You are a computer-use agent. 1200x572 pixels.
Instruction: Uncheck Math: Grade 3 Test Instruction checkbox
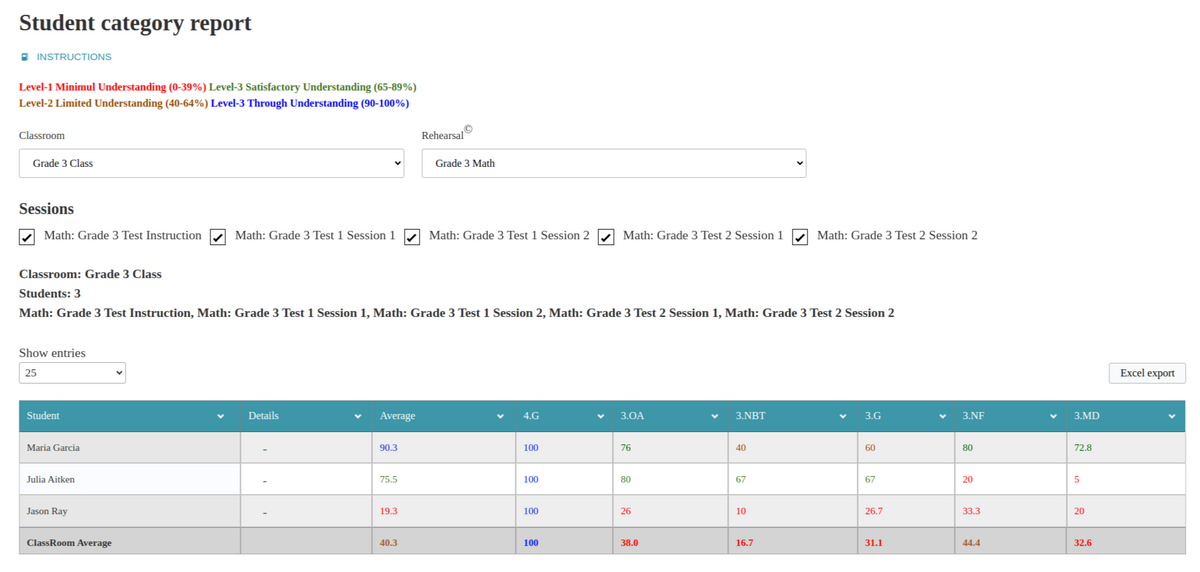coord(27,237)
